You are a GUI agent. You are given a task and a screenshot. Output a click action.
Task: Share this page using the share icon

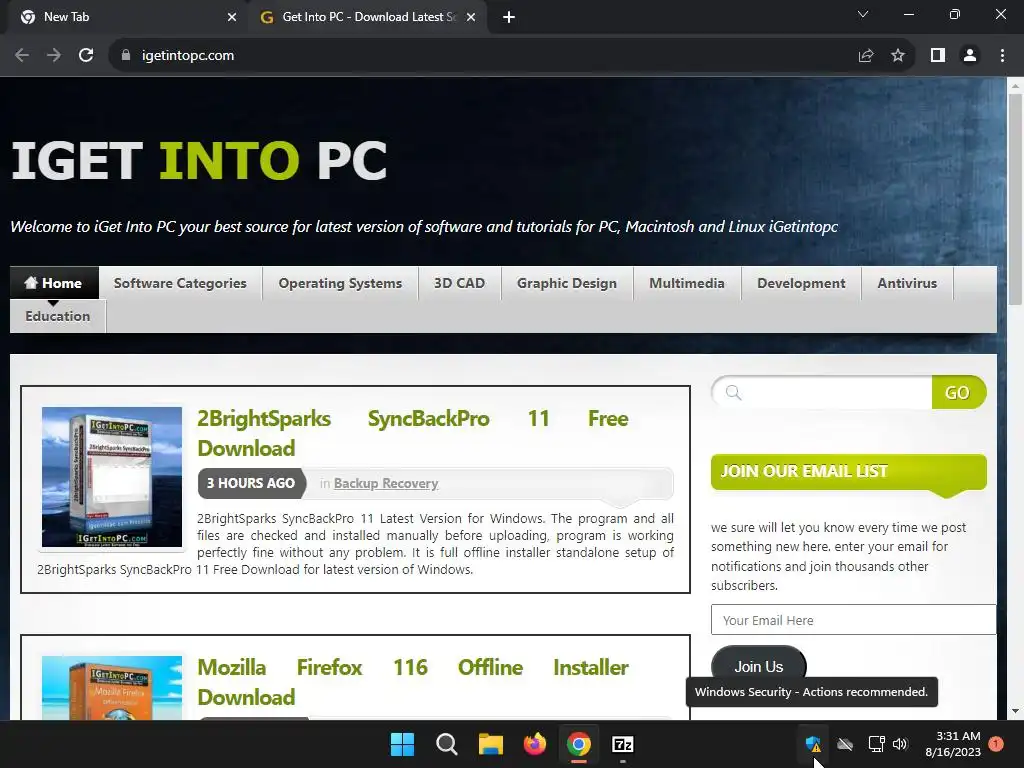click(866, 56)
